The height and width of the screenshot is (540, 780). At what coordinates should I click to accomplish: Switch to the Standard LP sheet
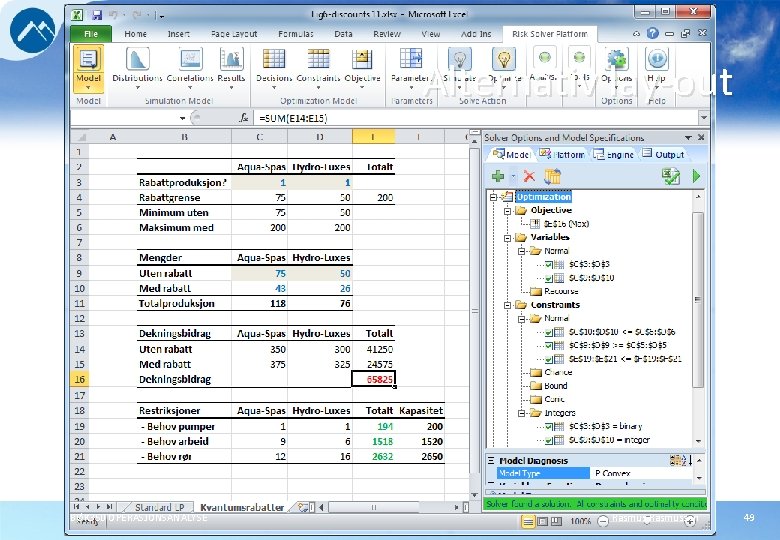point(159,508)
